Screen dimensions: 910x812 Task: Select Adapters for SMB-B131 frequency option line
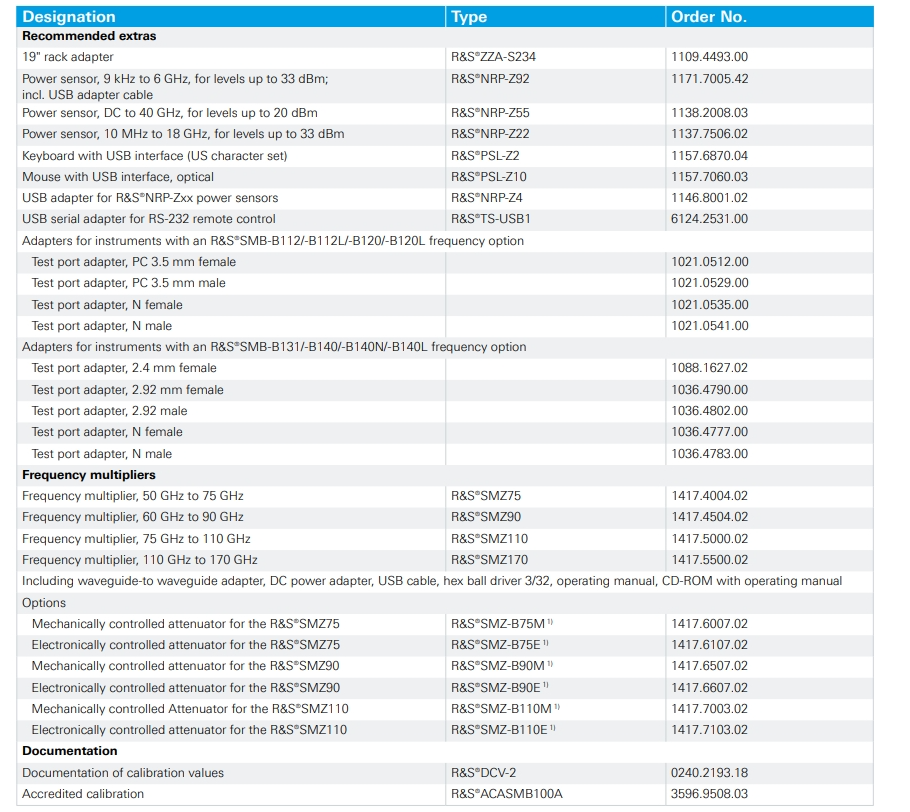(274, 347)
